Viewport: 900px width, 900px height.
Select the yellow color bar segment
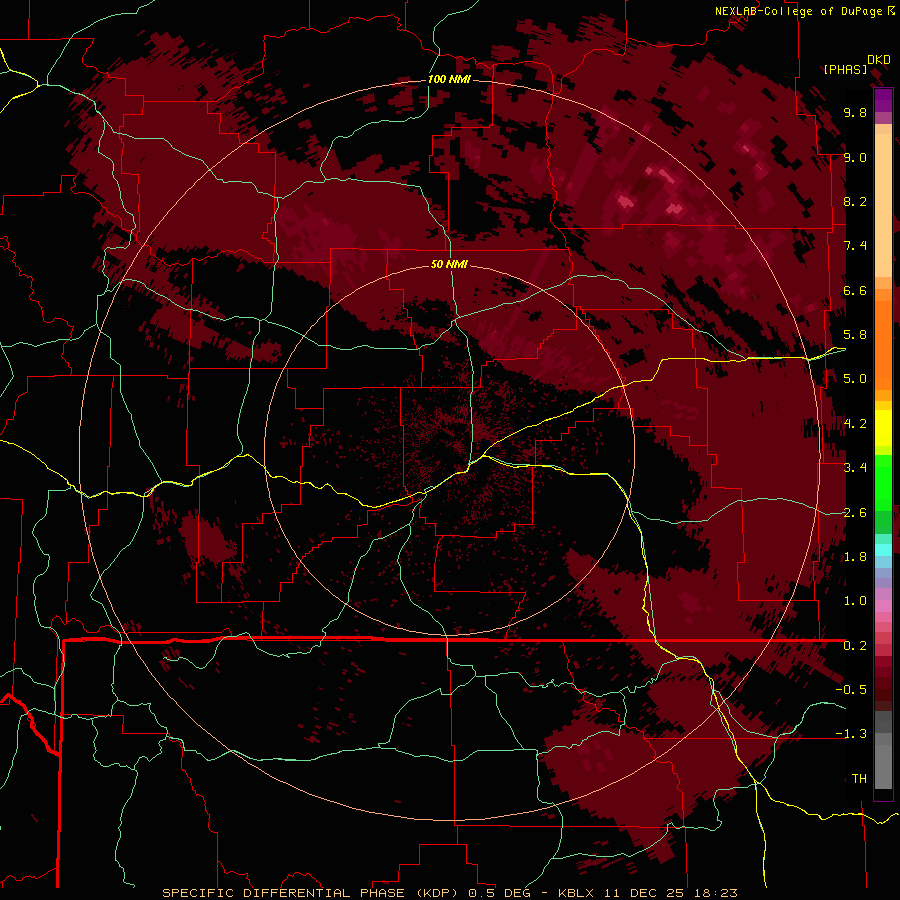click(883, 428)
